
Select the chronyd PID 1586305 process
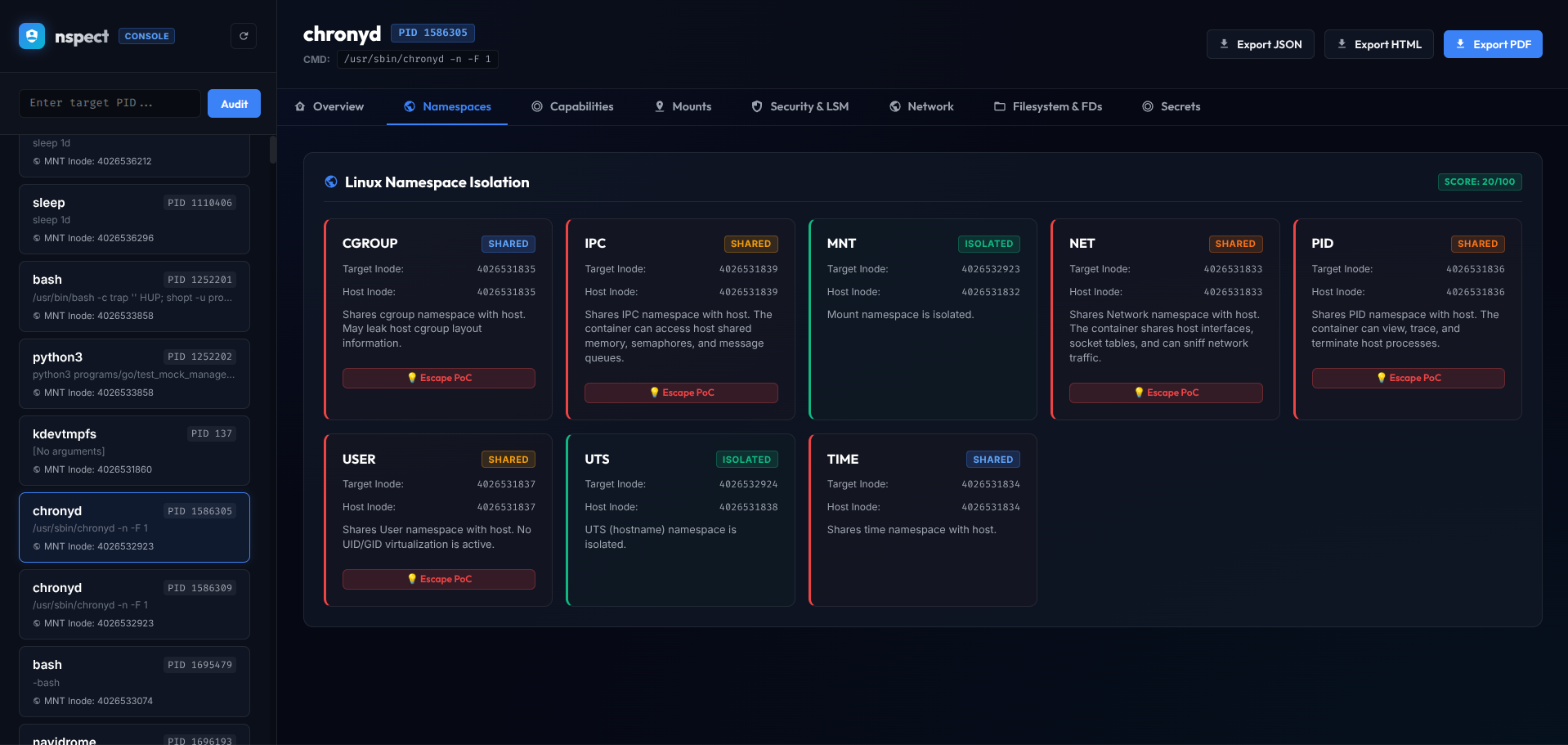pos(134,527)
